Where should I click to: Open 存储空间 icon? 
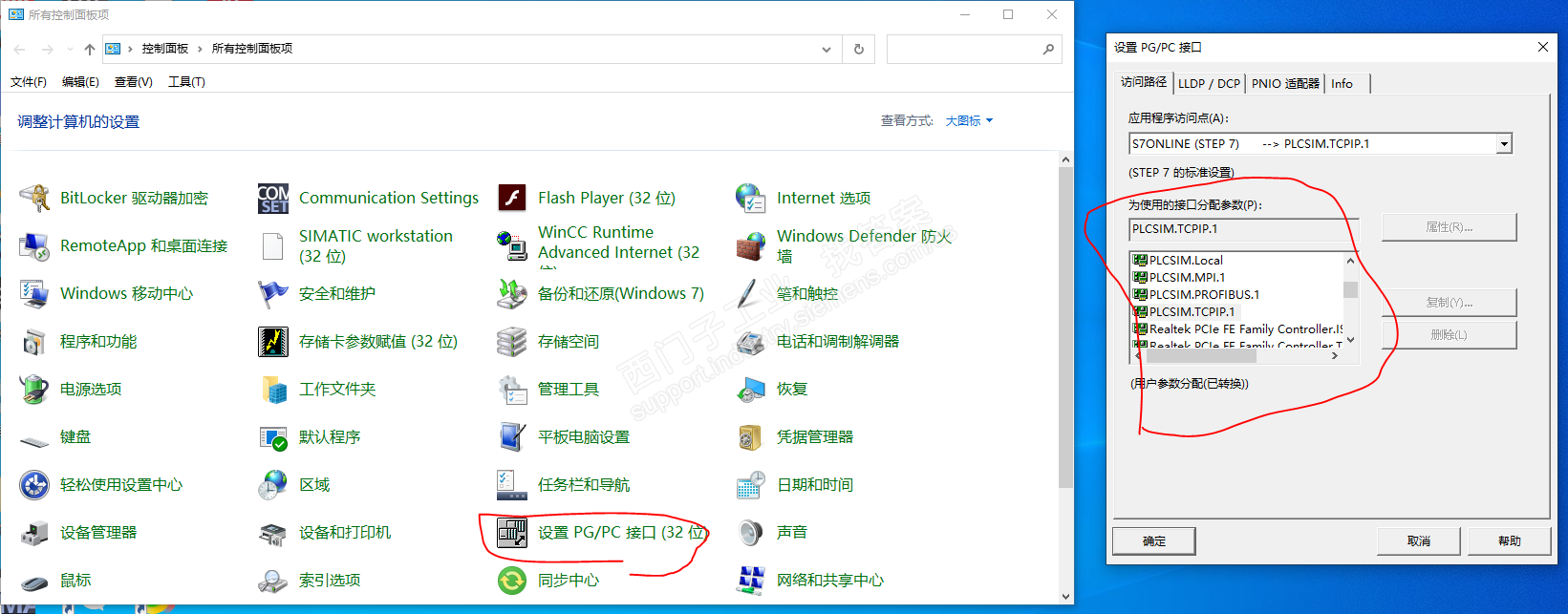[512, 341]
